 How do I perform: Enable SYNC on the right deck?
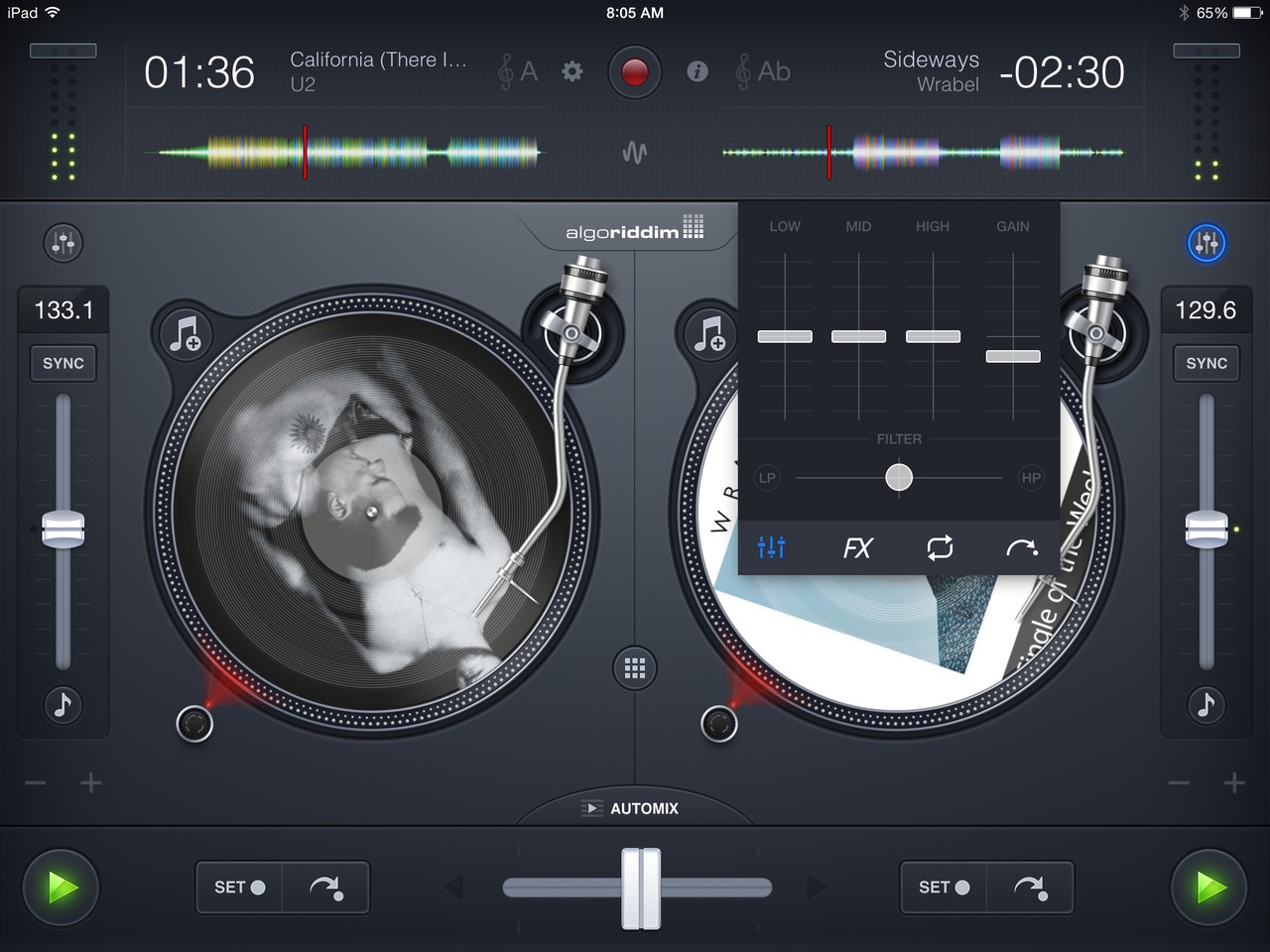1206,363
